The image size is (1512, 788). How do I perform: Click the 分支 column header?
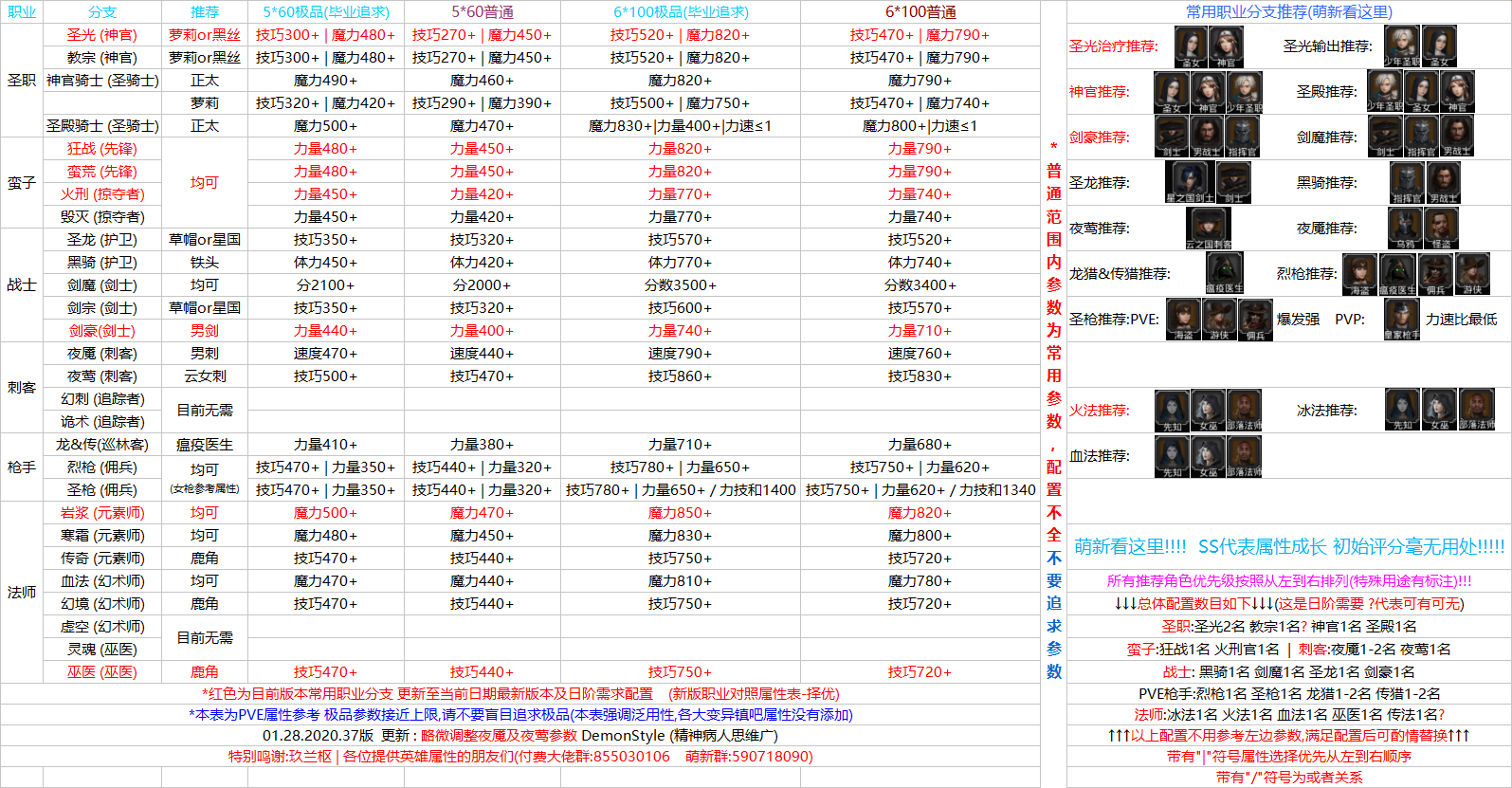coord(102,12)
